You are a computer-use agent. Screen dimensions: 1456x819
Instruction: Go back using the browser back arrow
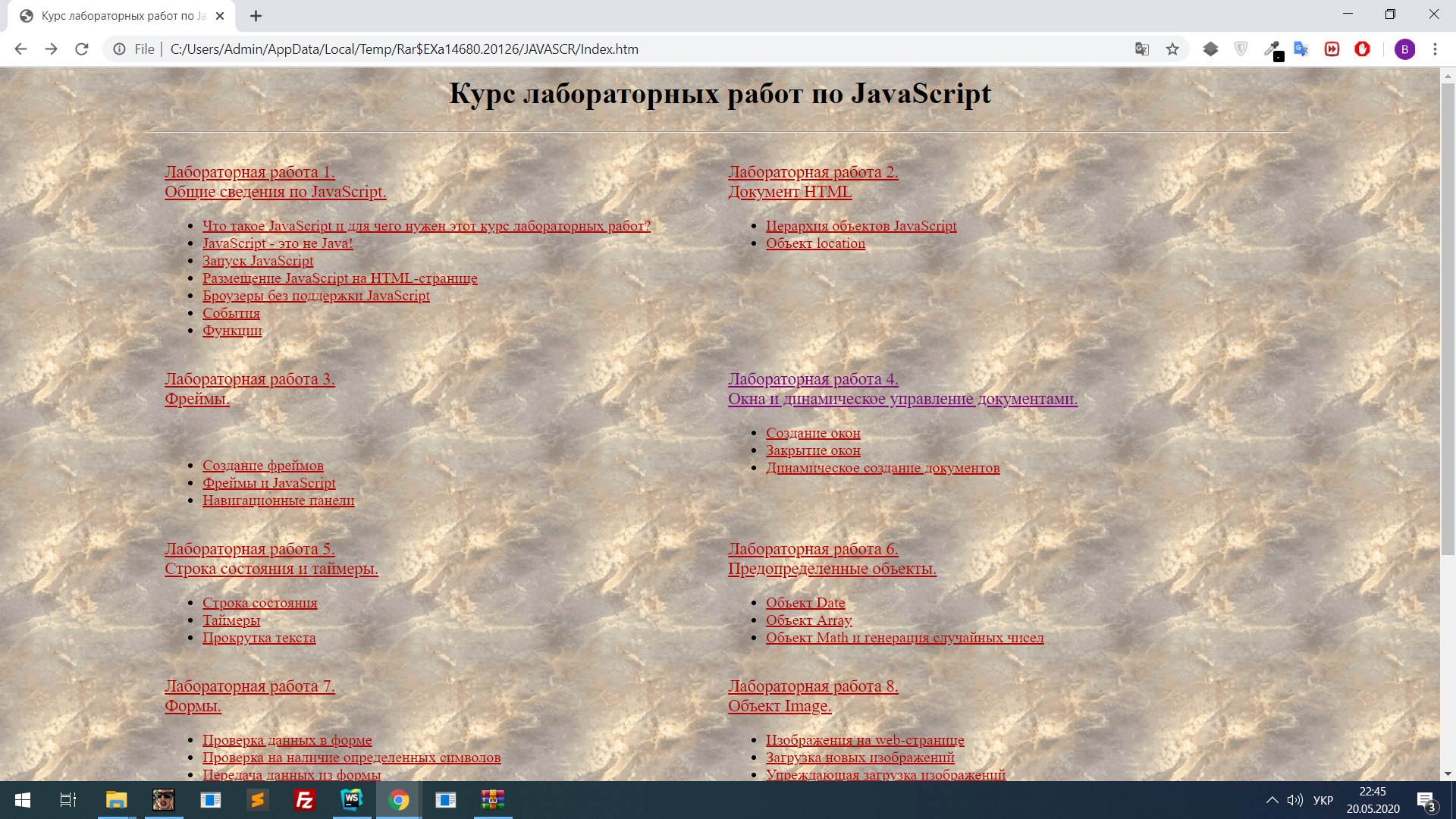[x=20, y=49]
